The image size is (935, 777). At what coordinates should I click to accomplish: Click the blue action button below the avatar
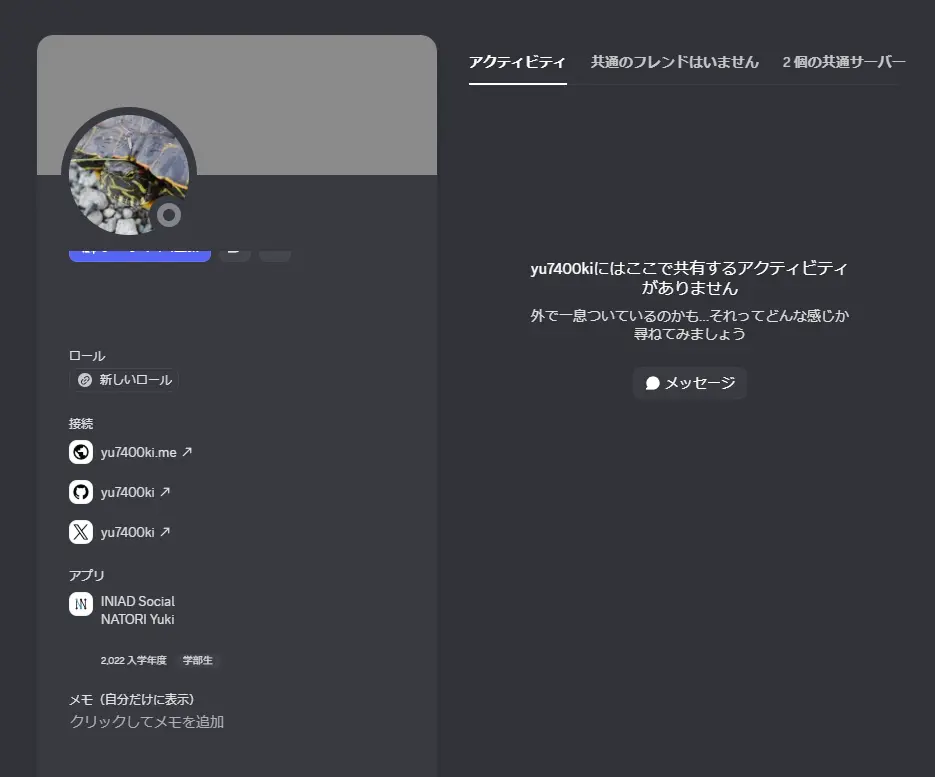(139, 252)
